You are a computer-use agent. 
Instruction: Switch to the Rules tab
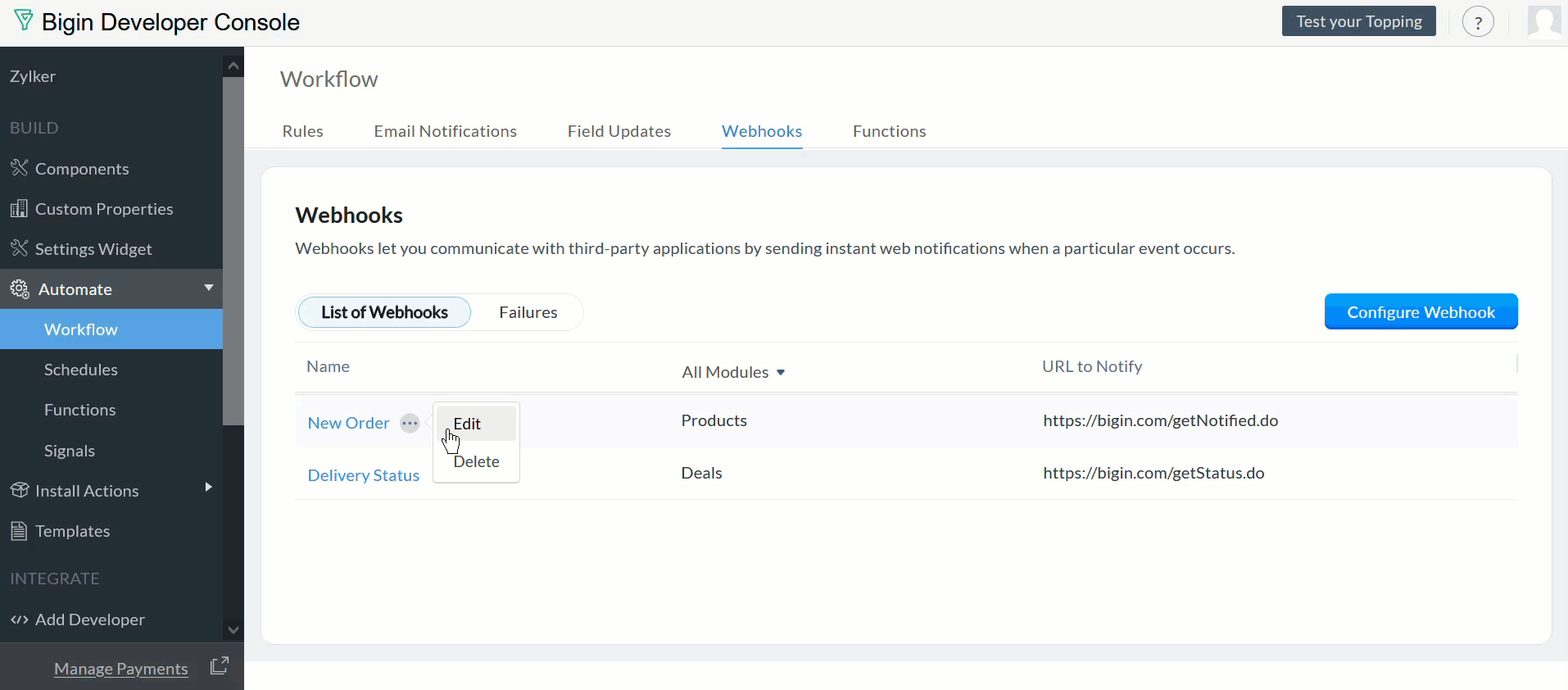tap(303, 131)
